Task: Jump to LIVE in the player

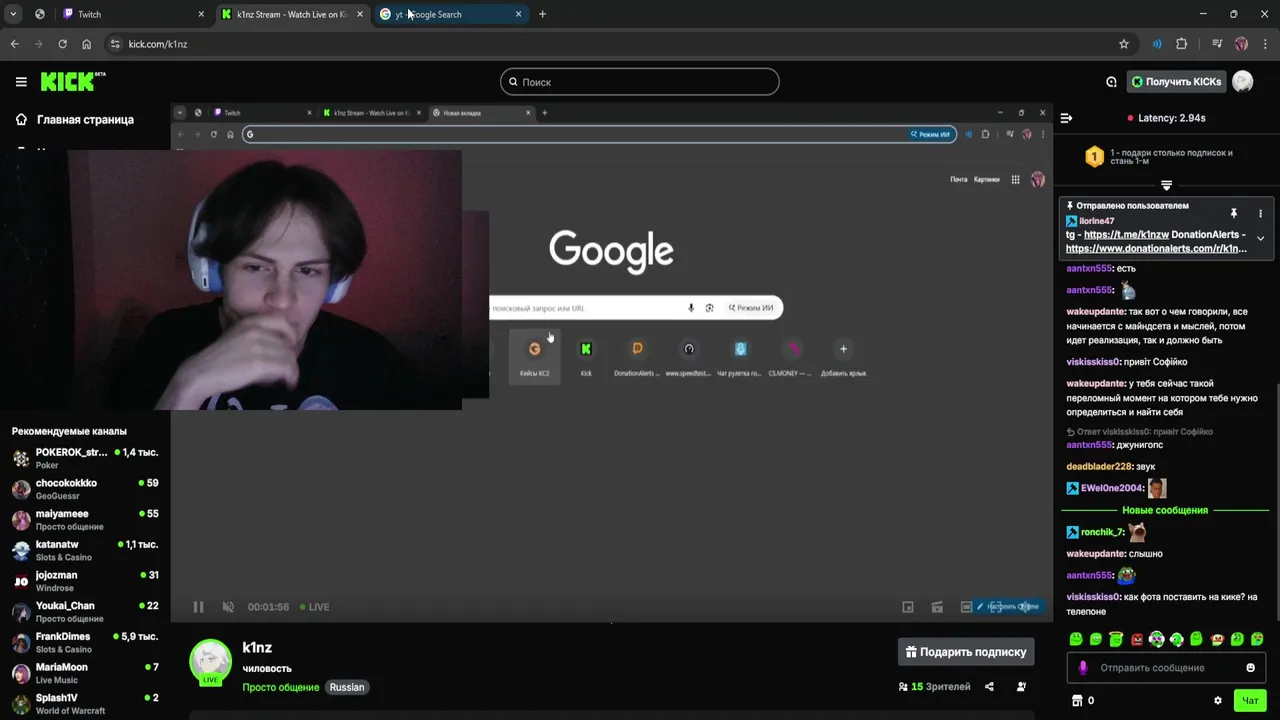Action: [314, 607]
